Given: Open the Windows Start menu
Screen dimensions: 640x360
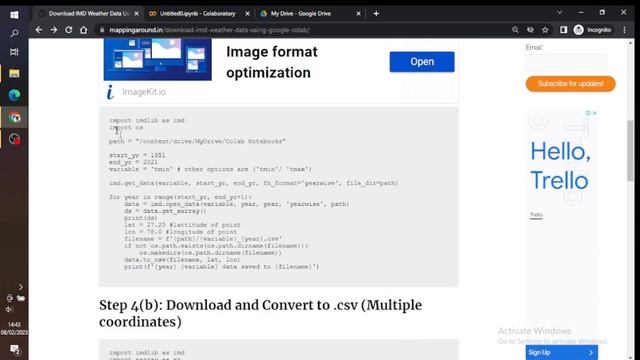Looking at the screenshot, I should click(14, 15).
